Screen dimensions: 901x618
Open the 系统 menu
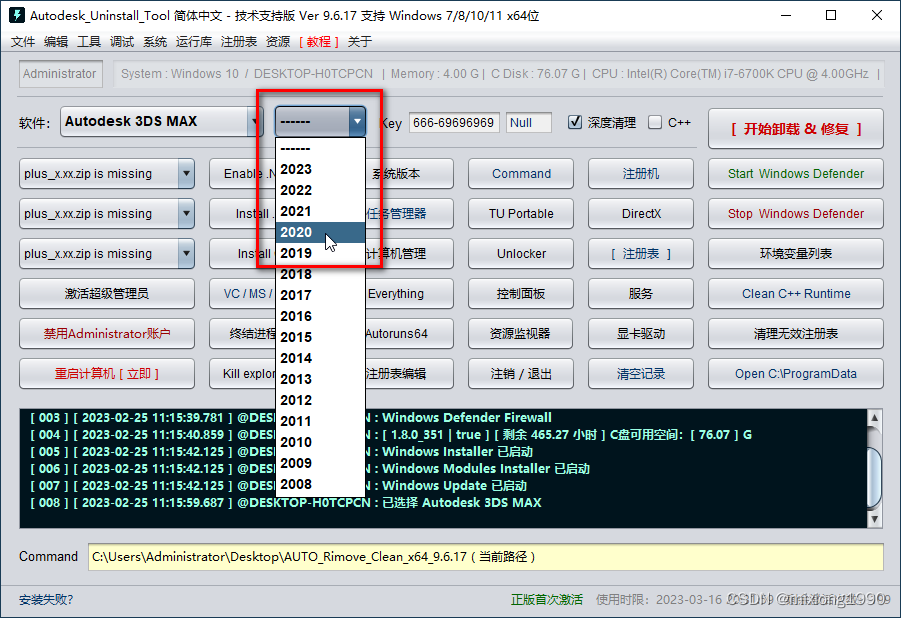(x=155, y=42)
